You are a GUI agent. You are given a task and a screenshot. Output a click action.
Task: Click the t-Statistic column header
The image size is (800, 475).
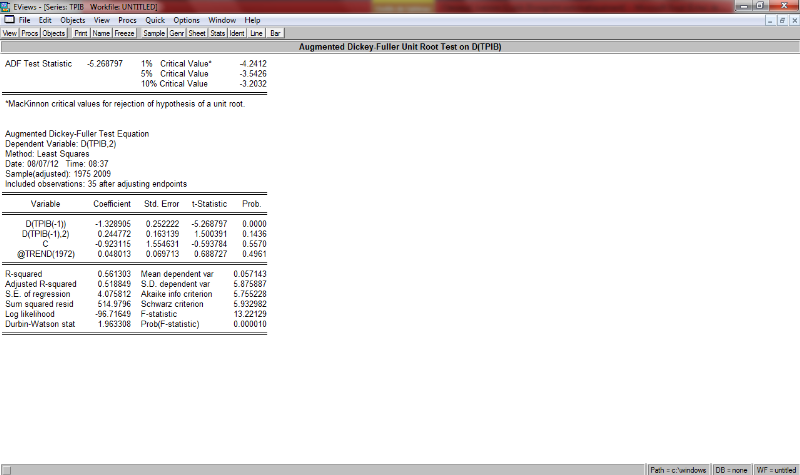point(209,204)
